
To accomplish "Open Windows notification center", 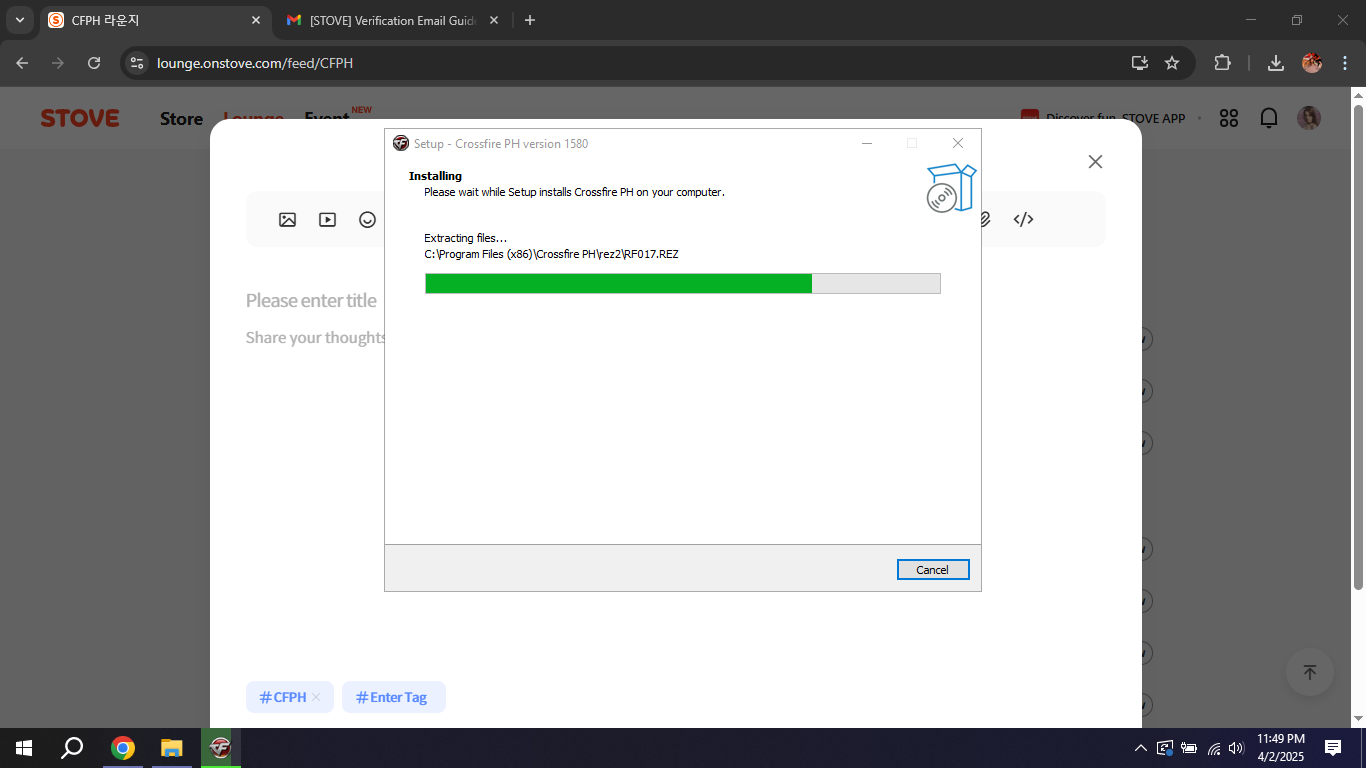I will tap(1333, 748).
